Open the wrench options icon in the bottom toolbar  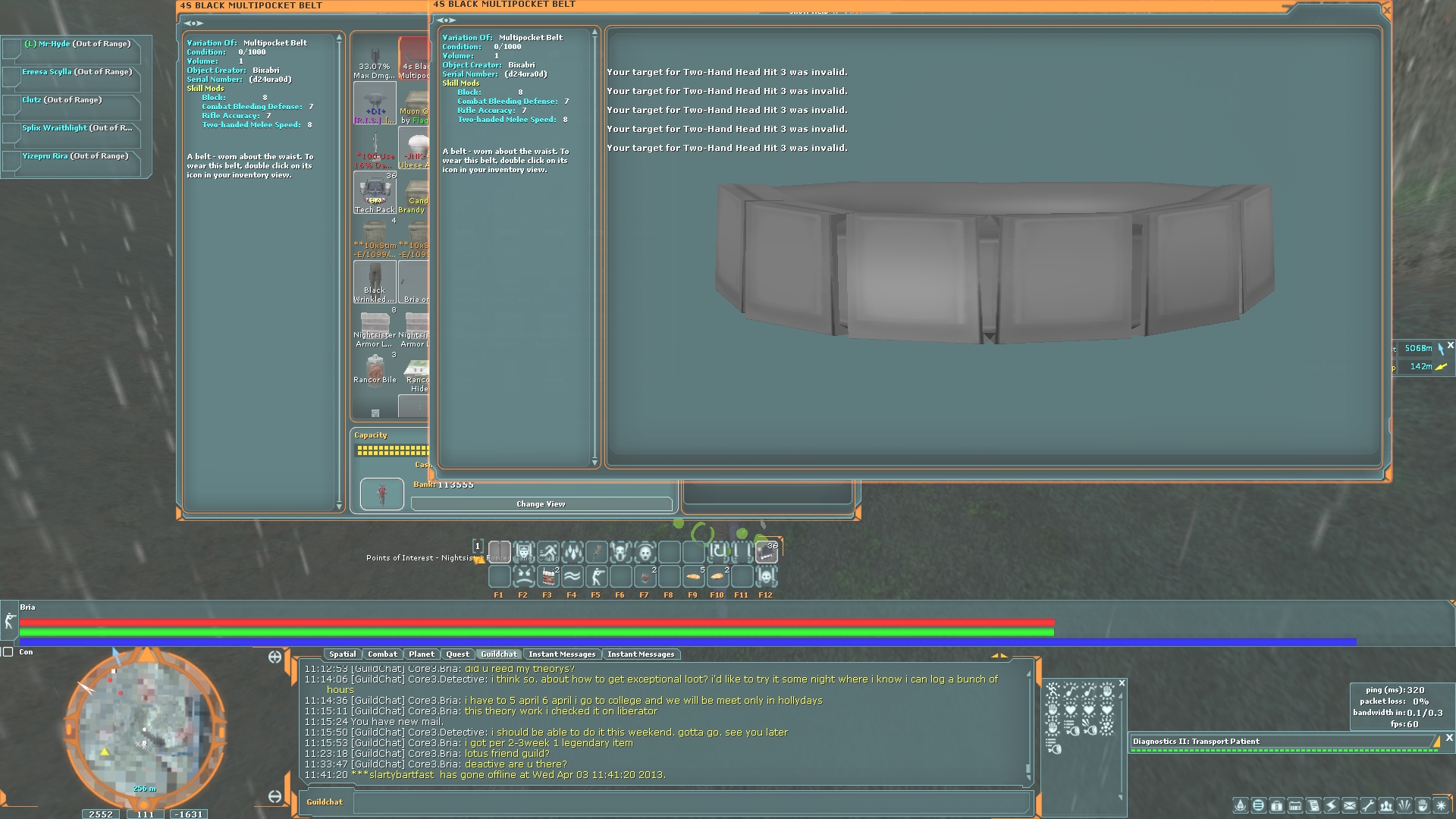click(1368, 805)
